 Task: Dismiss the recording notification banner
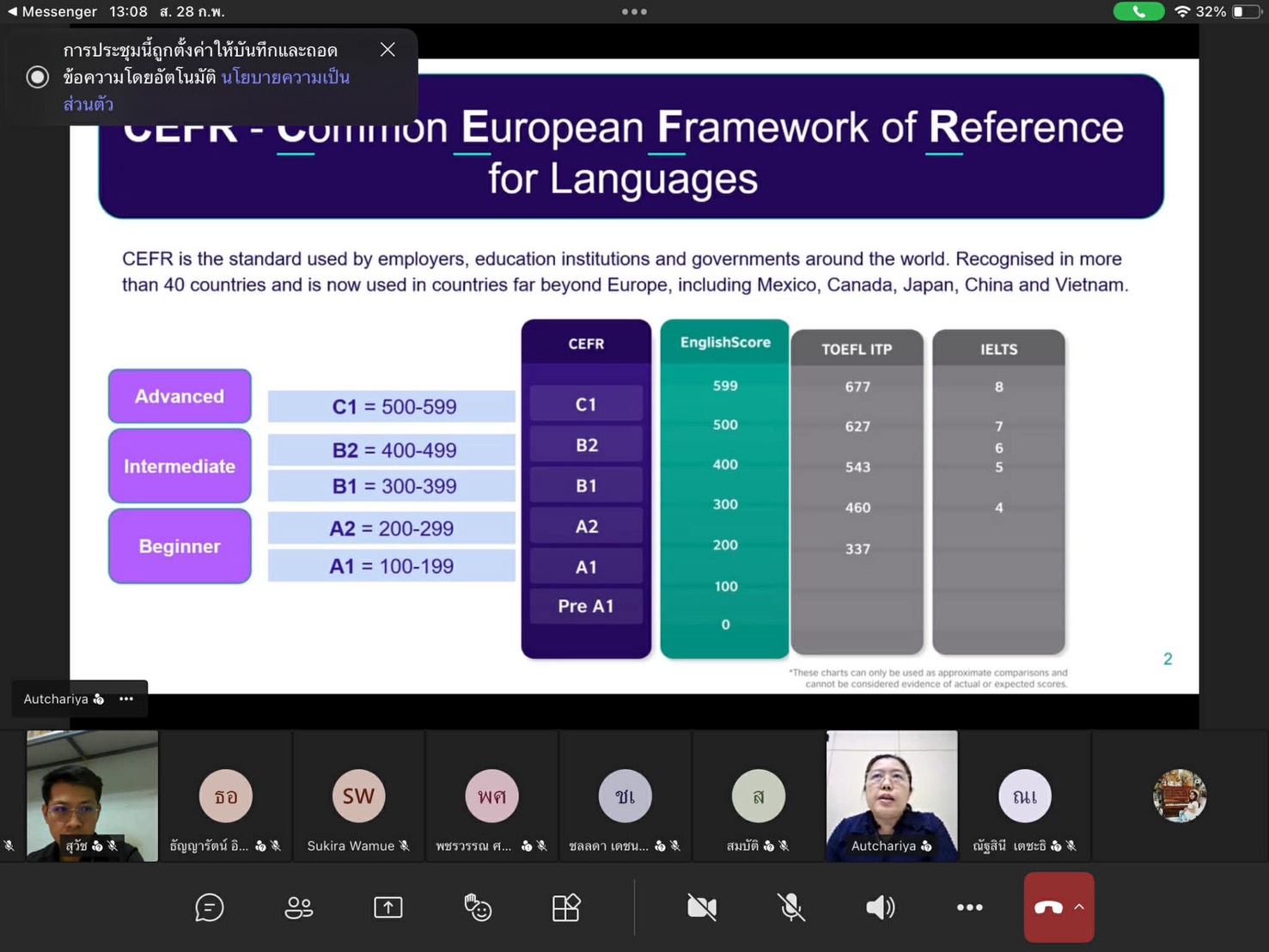pos(387,50)
